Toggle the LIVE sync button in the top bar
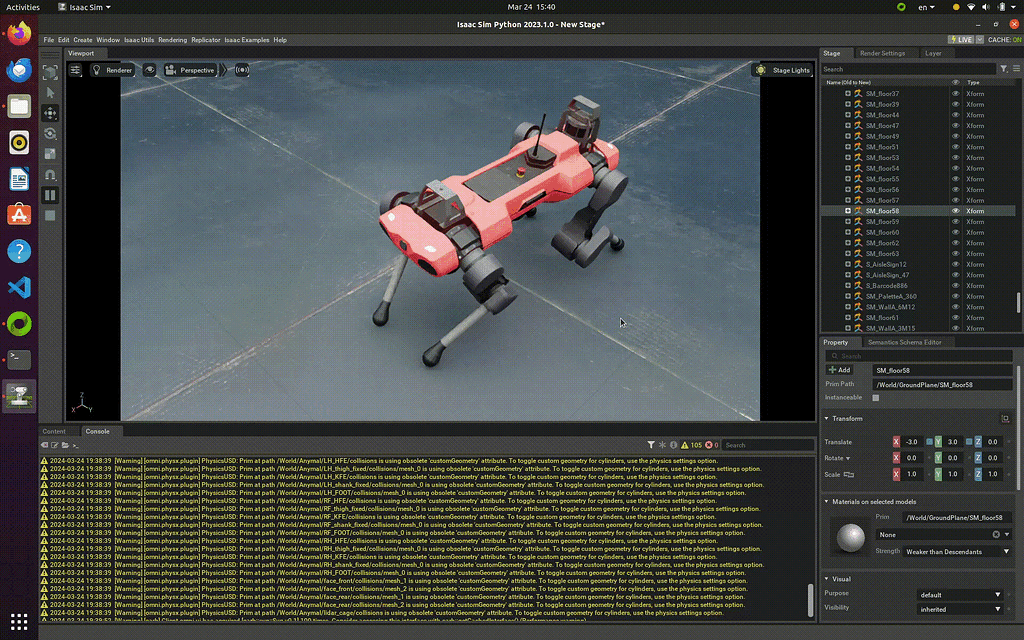 click(x=962, y=40)
